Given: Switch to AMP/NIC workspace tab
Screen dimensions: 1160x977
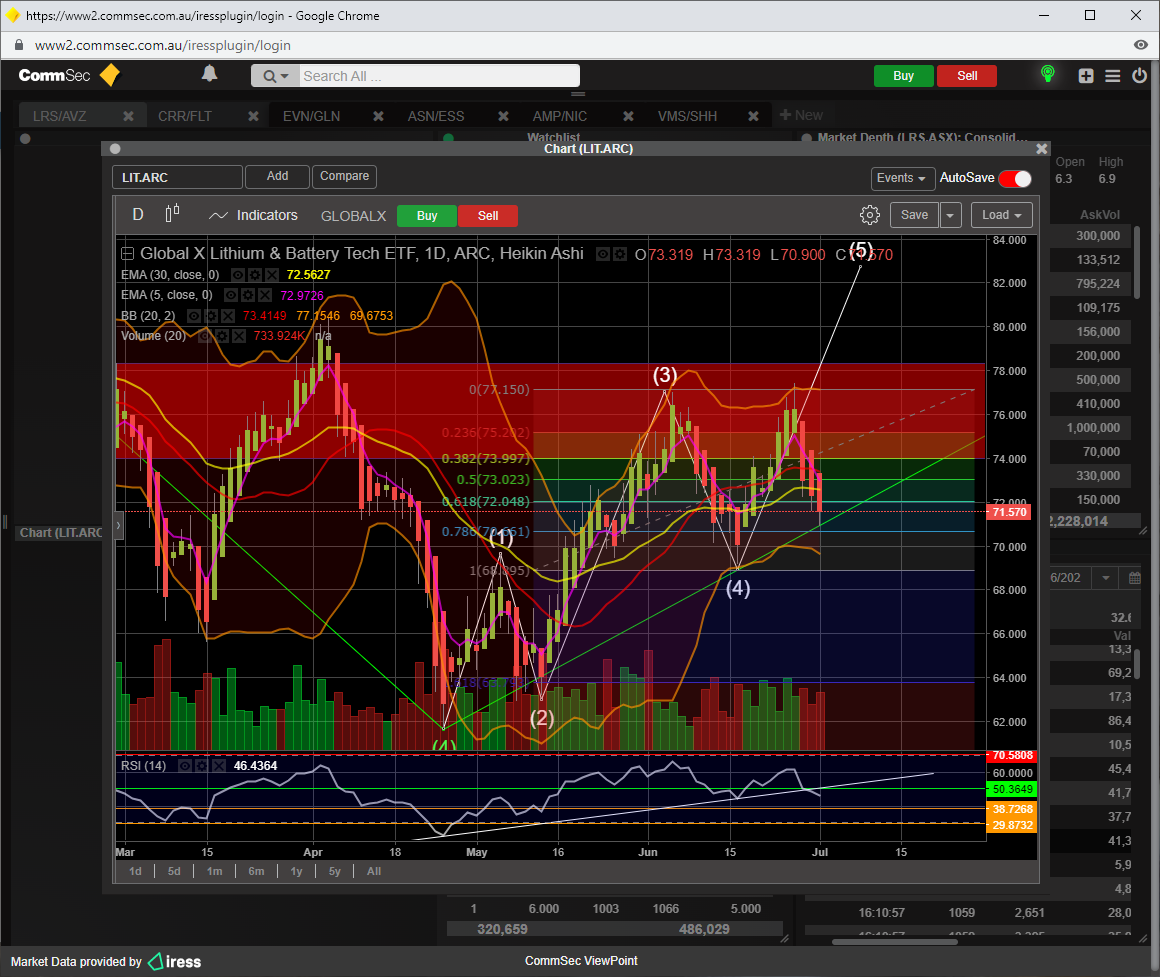Looking at the screenshot, I should [x=560, y=116].
